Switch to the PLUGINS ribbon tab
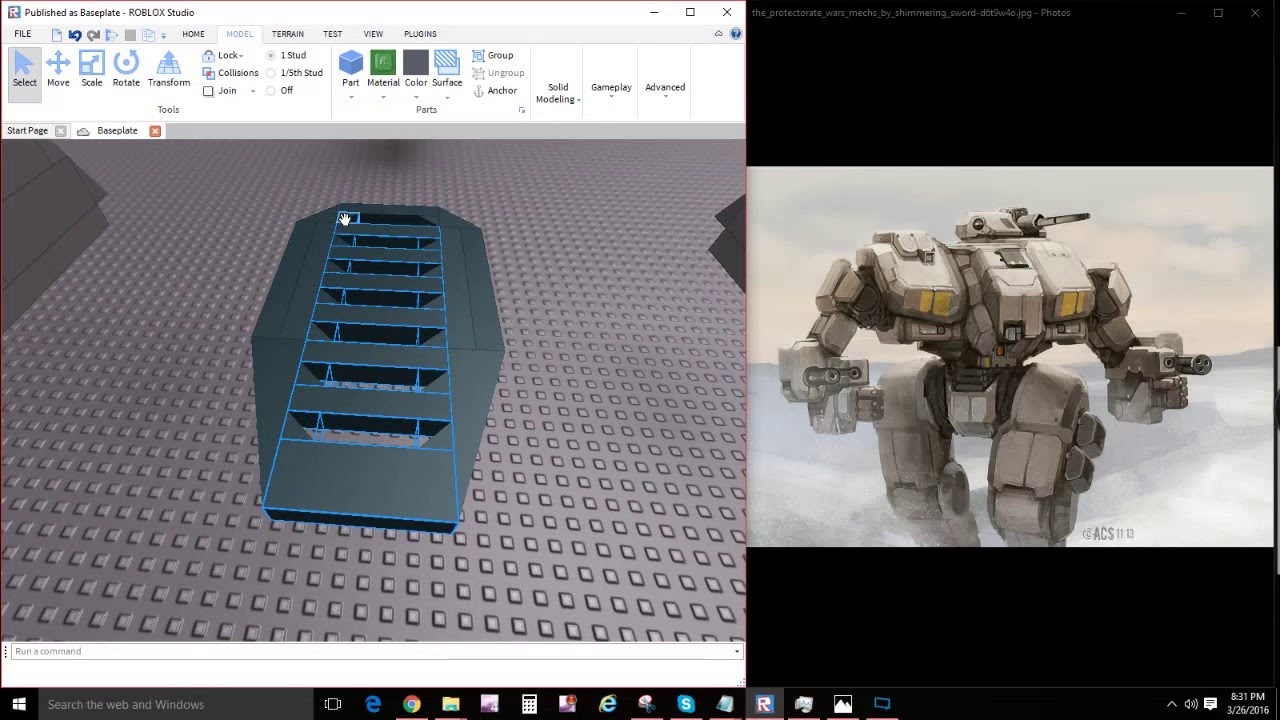The width and height of the screenshot is (1280, 720). click(x=420, y=34)
